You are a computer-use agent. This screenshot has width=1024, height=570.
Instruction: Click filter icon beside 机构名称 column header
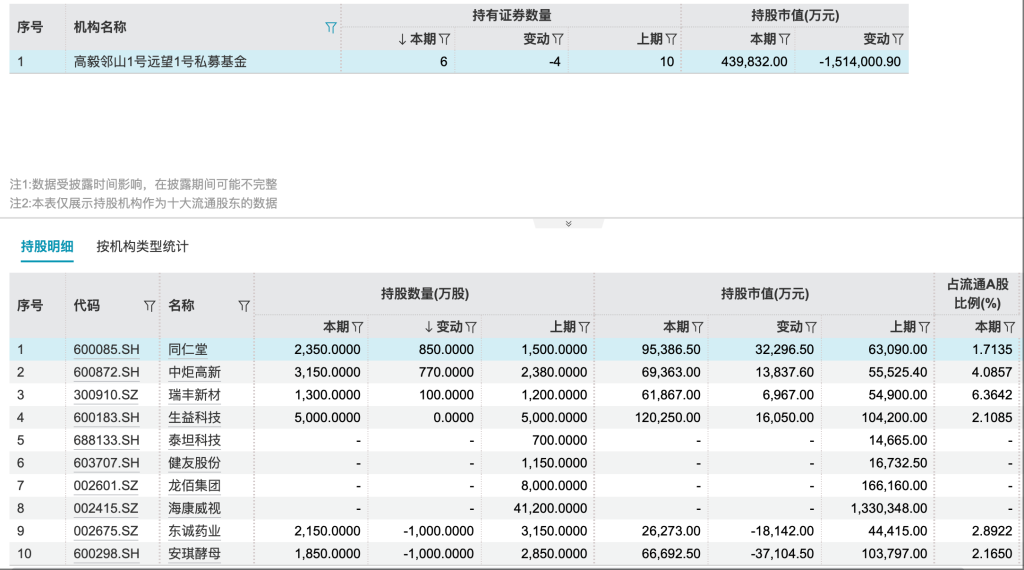(x=331, y=28)
